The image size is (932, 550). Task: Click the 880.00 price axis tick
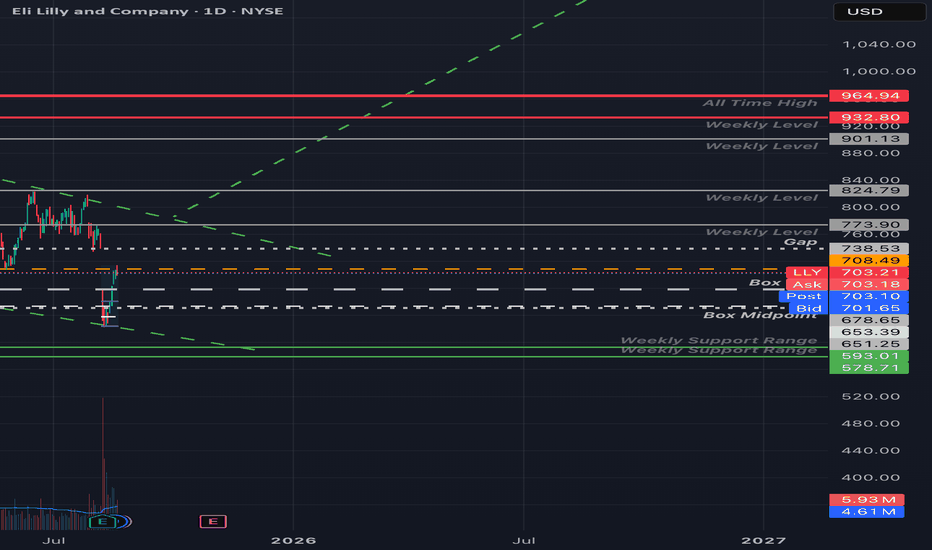[x=871, y=153]
